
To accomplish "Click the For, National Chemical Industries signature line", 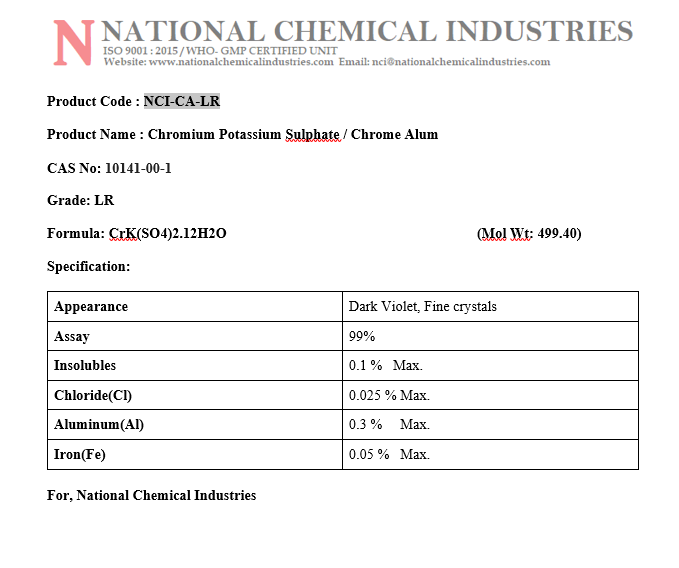I will point(151,496).
